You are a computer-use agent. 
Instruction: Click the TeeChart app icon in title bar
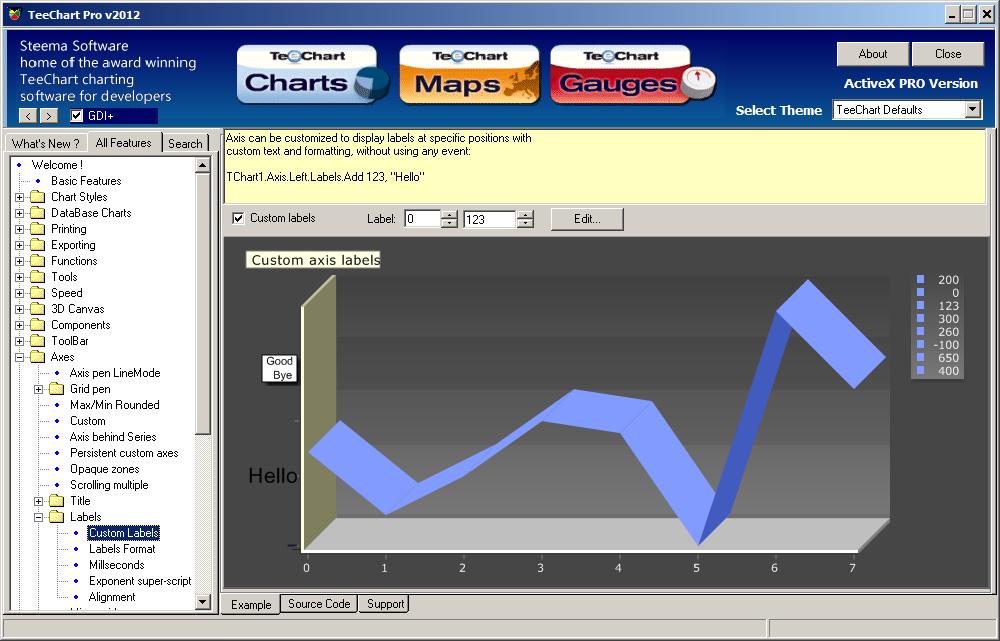click(x=15, y=14)
